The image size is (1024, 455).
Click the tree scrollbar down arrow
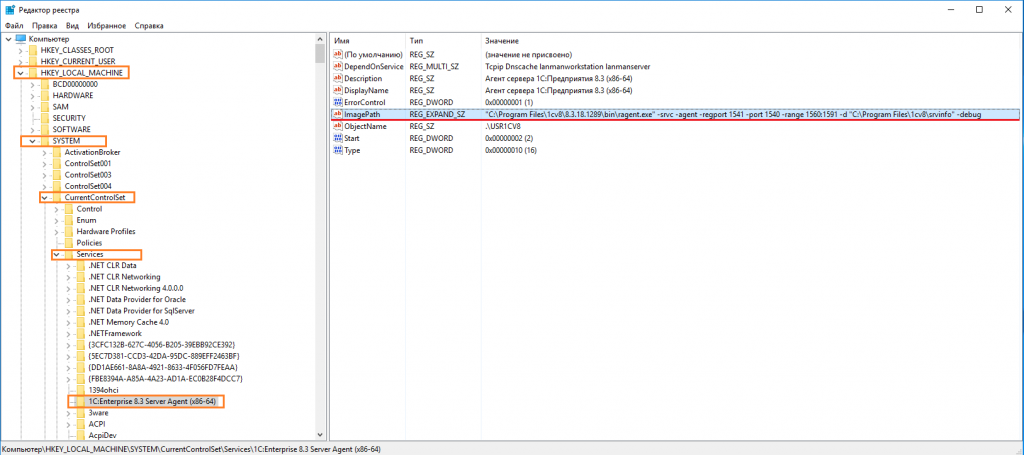click(320, 434)
